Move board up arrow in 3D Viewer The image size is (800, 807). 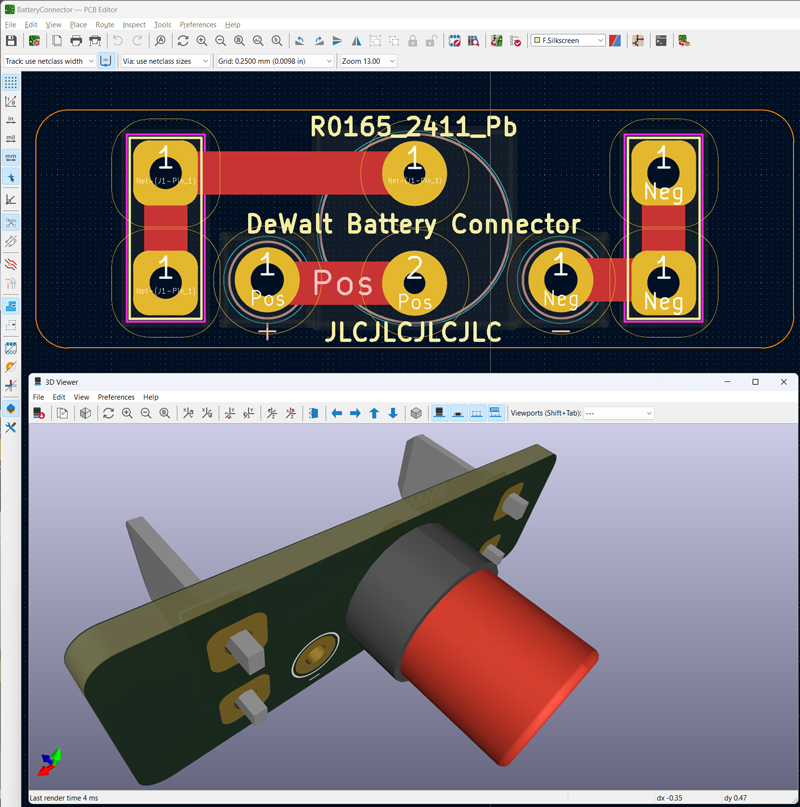click(x=374, y=413)
